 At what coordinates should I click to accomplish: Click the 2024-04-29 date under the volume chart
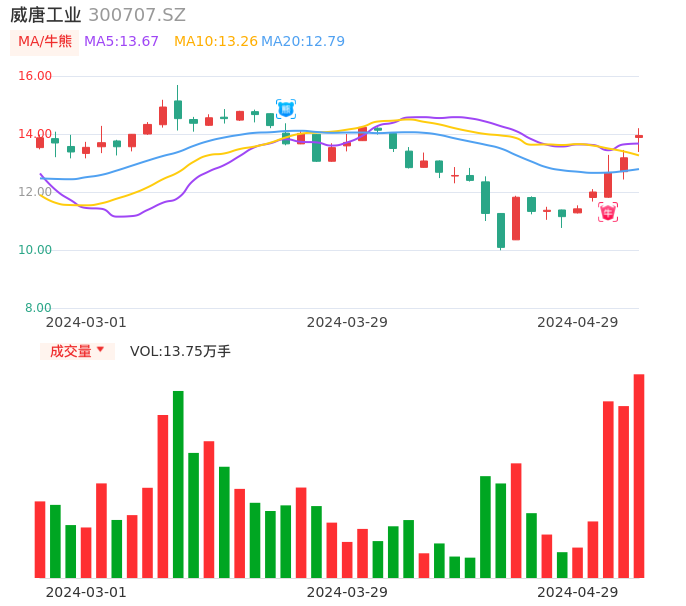(x=578, y=592)
